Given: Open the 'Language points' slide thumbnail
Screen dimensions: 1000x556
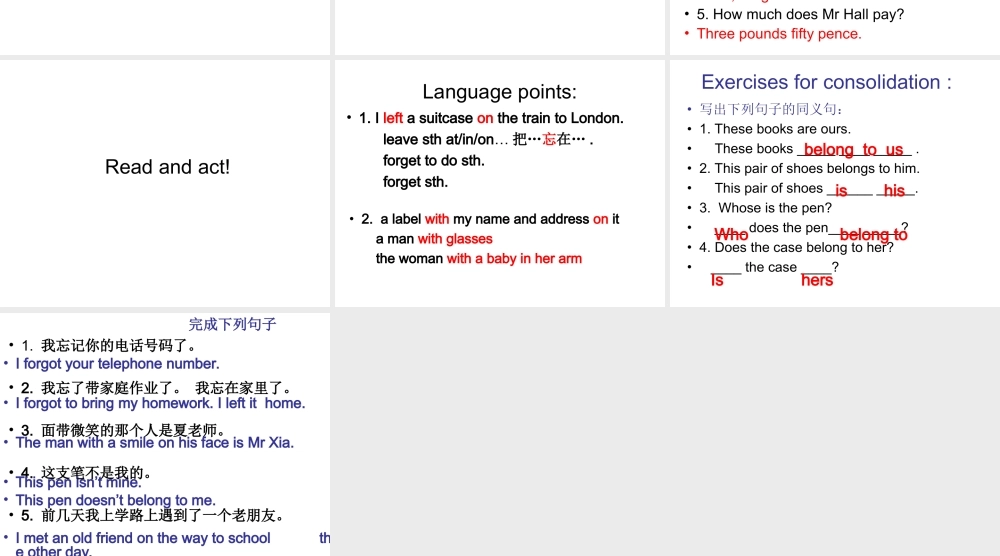Looking at the screenshot, I should pyautogui.click(x=499, y=183).
